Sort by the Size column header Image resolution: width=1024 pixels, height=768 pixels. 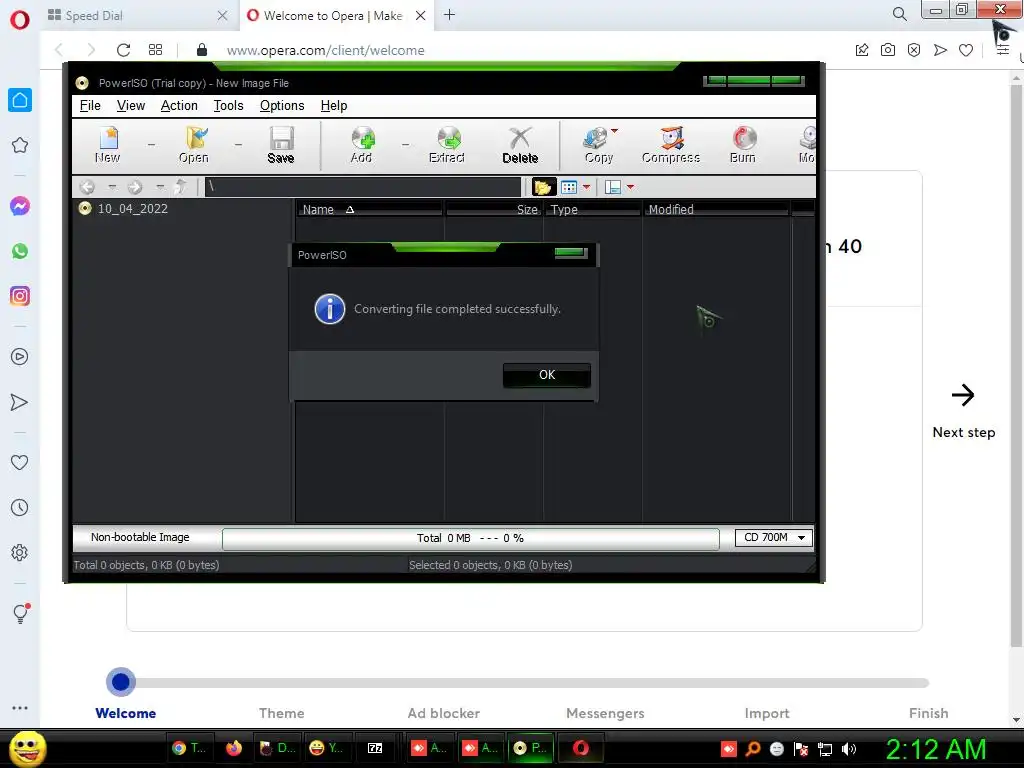[494, 210]
